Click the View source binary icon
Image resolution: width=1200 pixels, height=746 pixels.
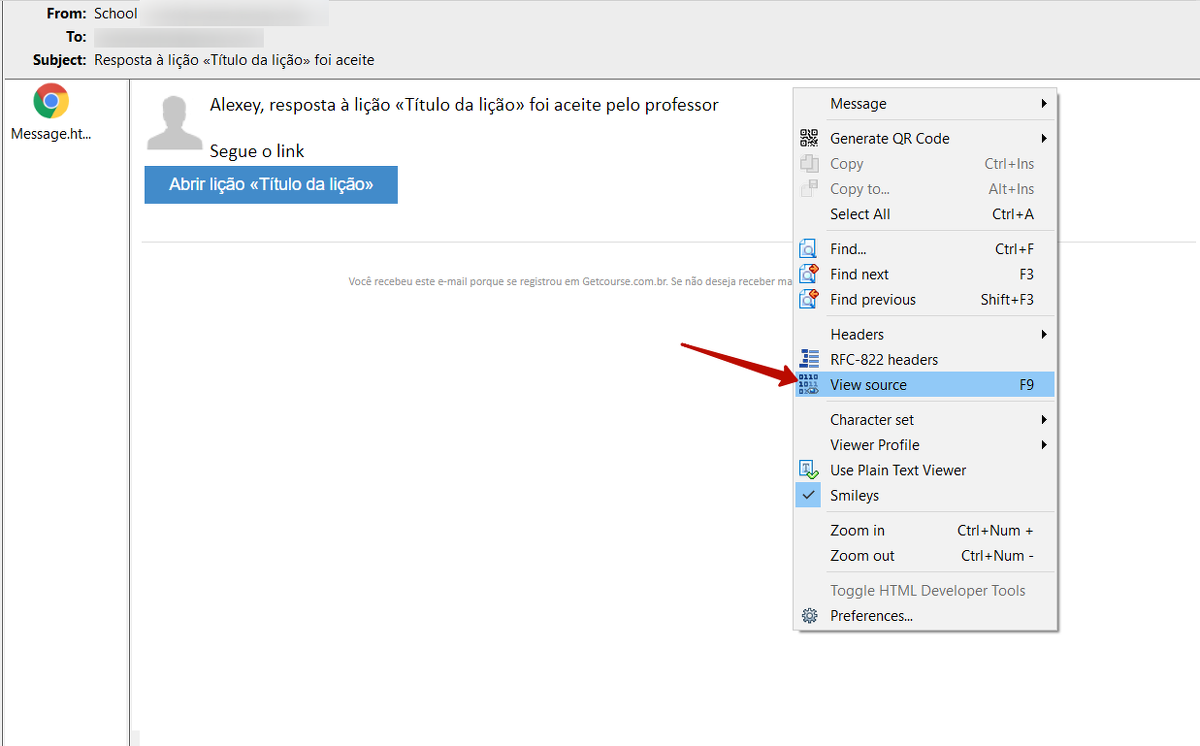(x=809, y=385)
